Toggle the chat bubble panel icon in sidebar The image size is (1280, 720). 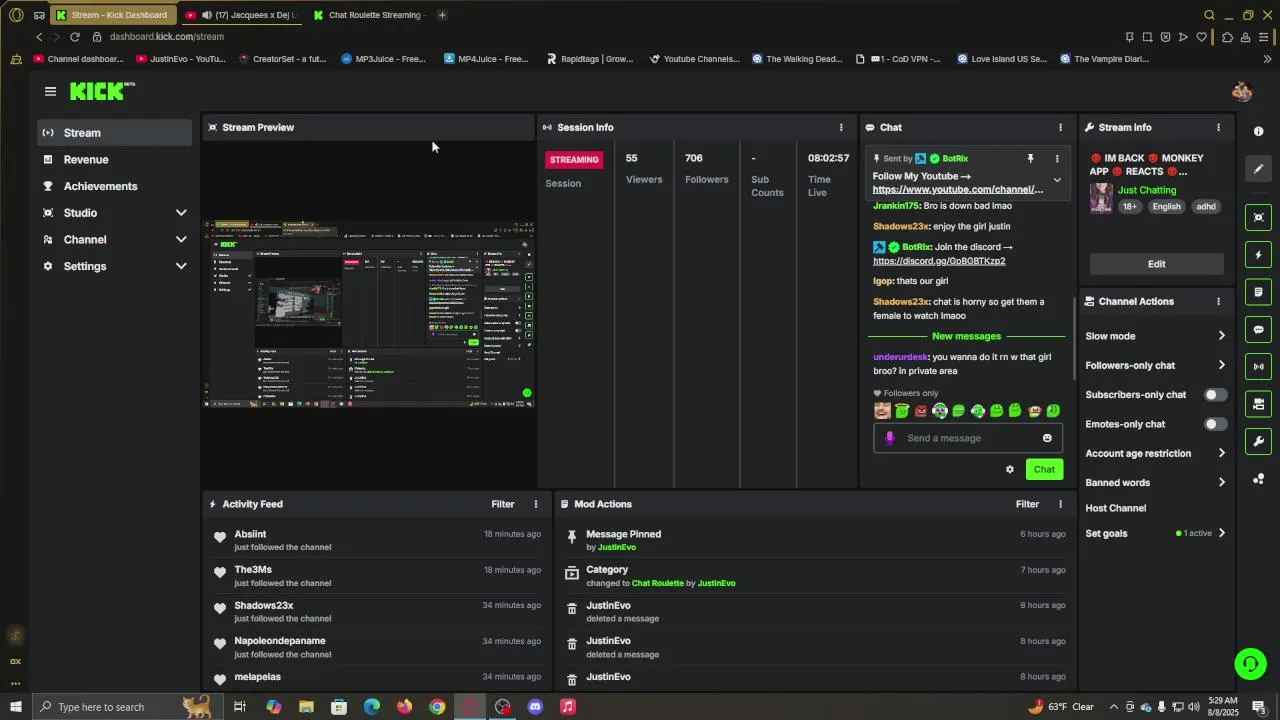click(1258, 329)
